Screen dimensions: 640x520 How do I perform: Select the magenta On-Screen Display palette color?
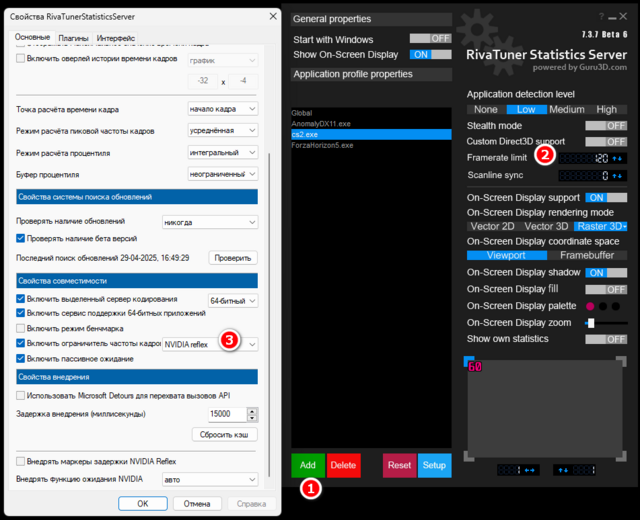coord(593,306)
